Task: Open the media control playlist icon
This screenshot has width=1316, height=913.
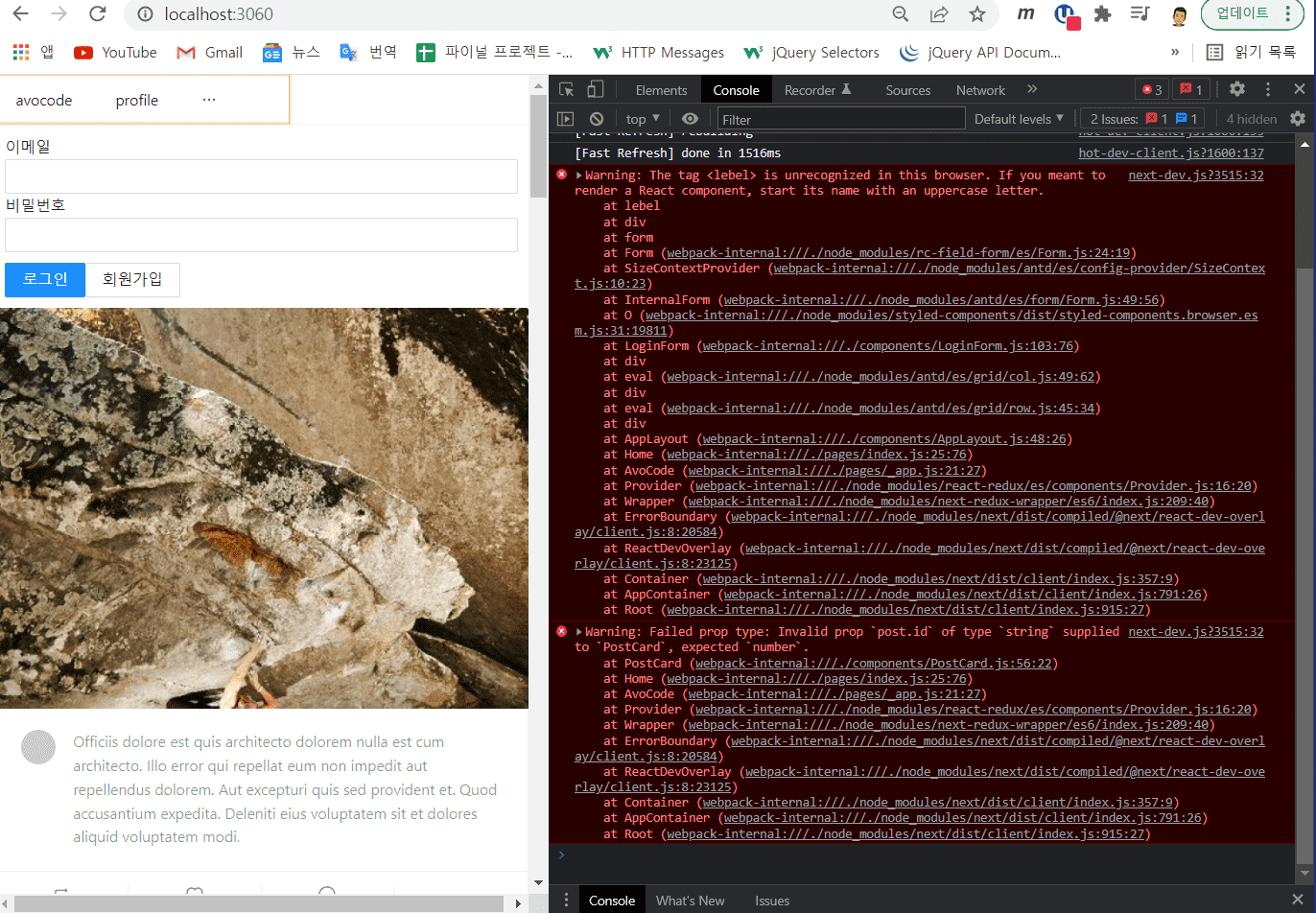Action: point(1140,13)
